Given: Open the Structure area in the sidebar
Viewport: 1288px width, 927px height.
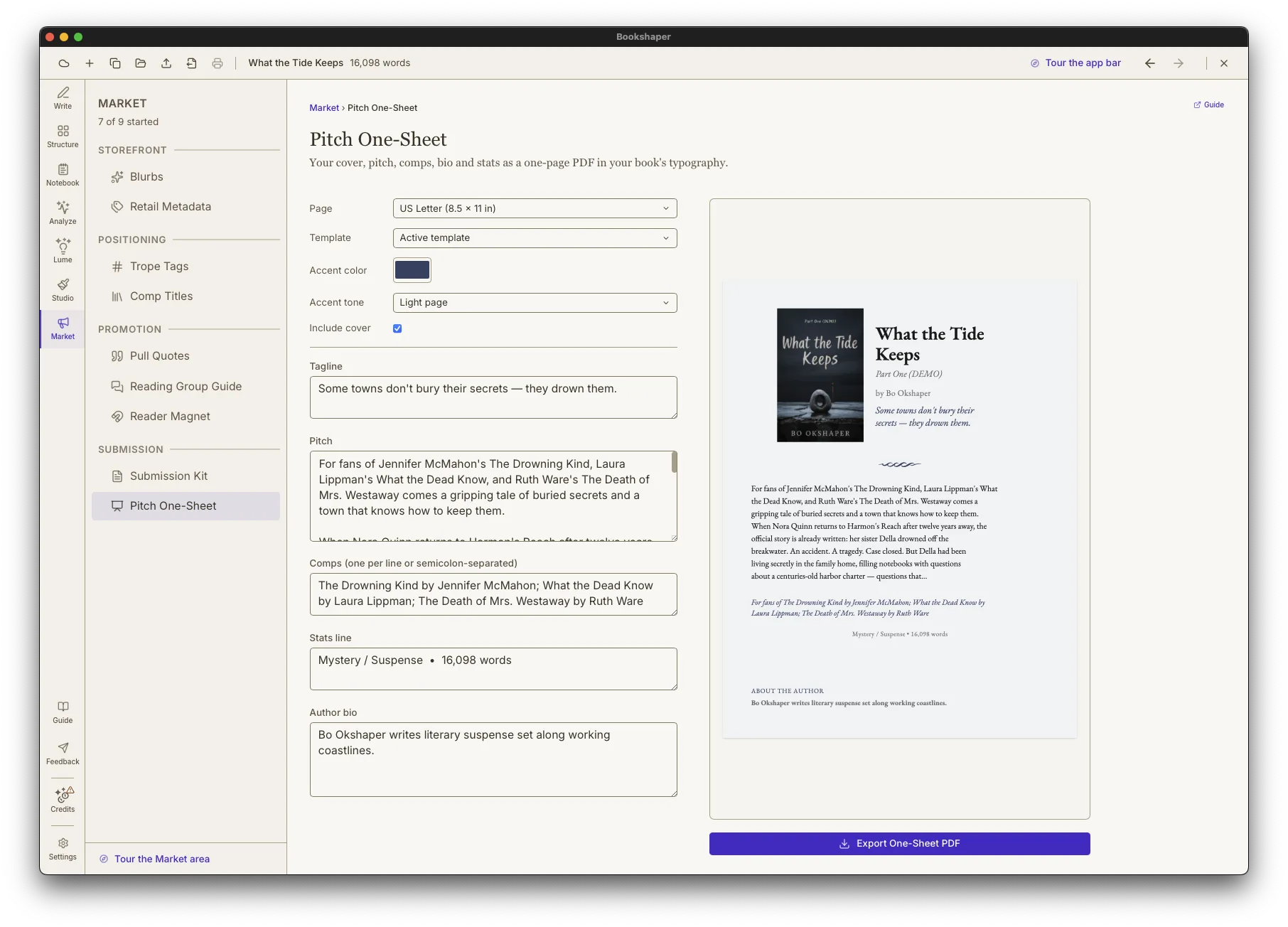Looking at the screenshot, I should [63, 136].
